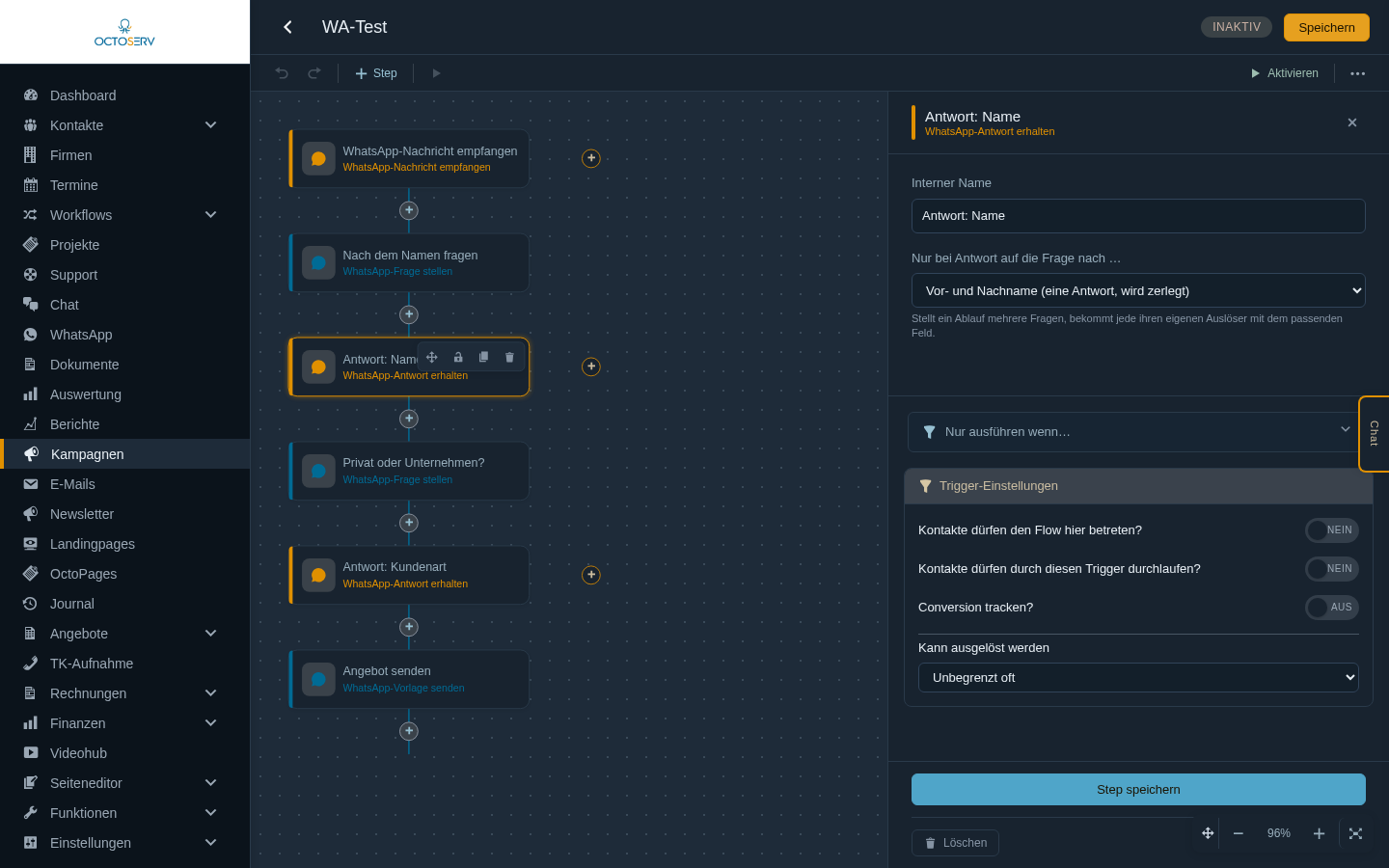Screen dimensions: 1389x868
Task: Click the Interner Name input field
Action: tap(1138, 216)
